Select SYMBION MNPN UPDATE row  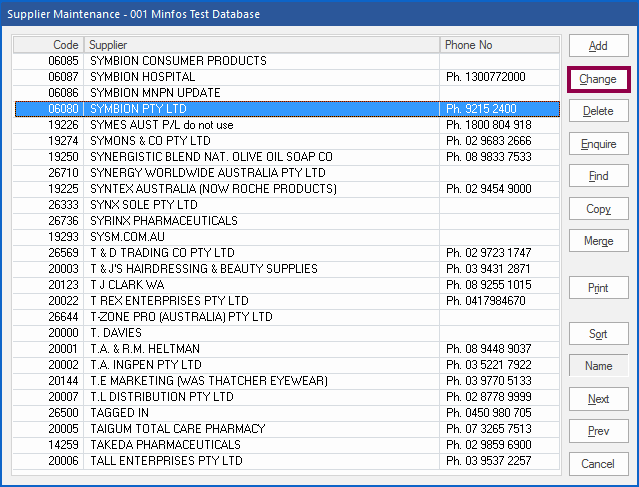[286, 93]
